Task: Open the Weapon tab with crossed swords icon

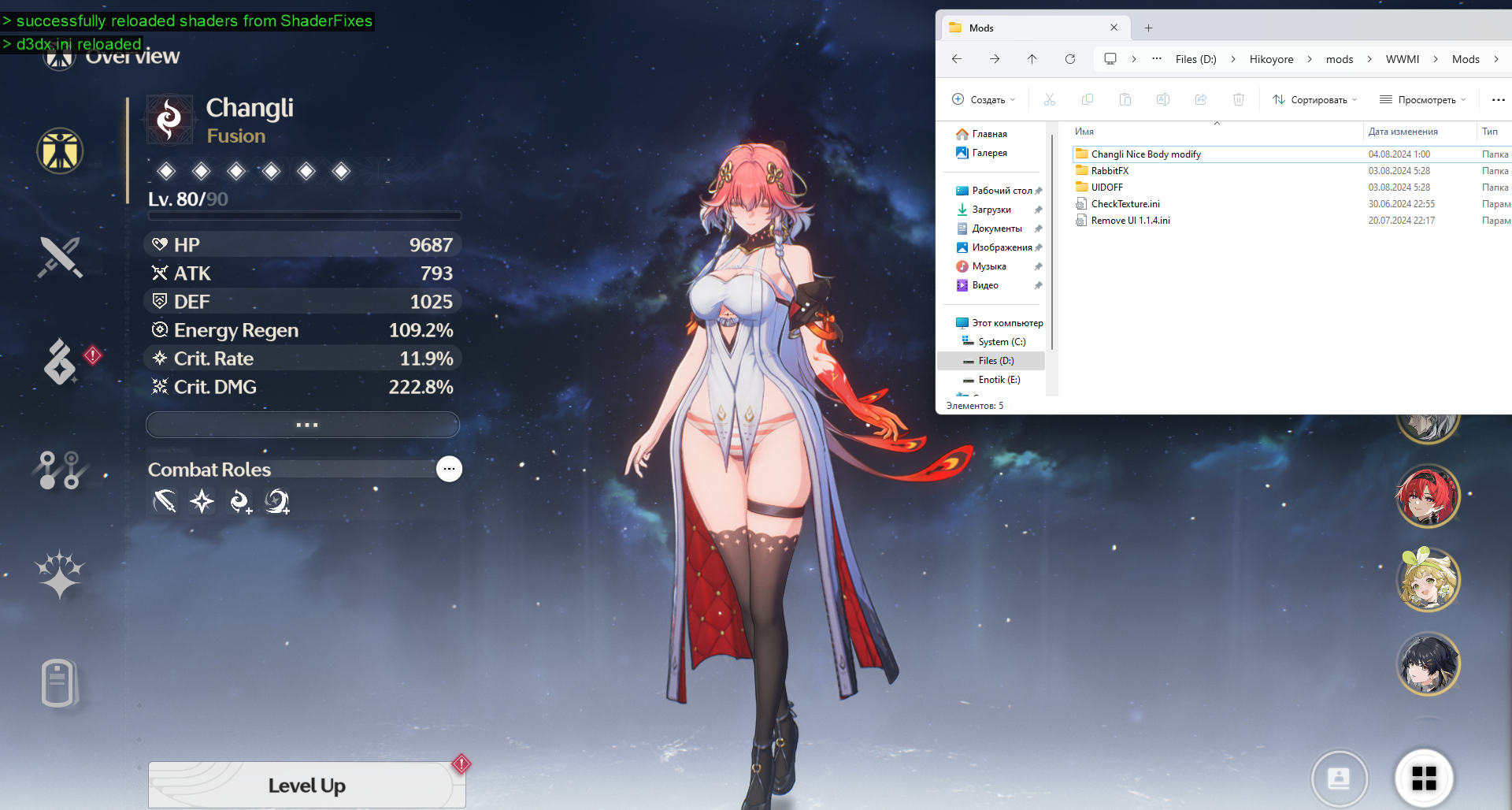Action: (60, 257)
